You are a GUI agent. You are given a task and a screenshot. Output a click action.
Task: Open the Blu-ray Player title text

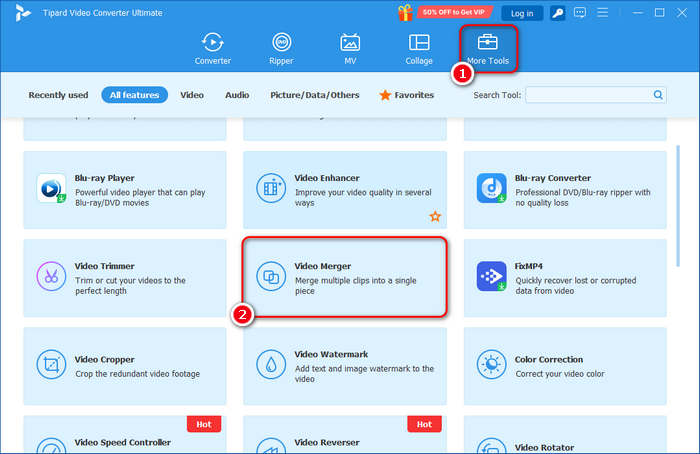tap(104, 178)
